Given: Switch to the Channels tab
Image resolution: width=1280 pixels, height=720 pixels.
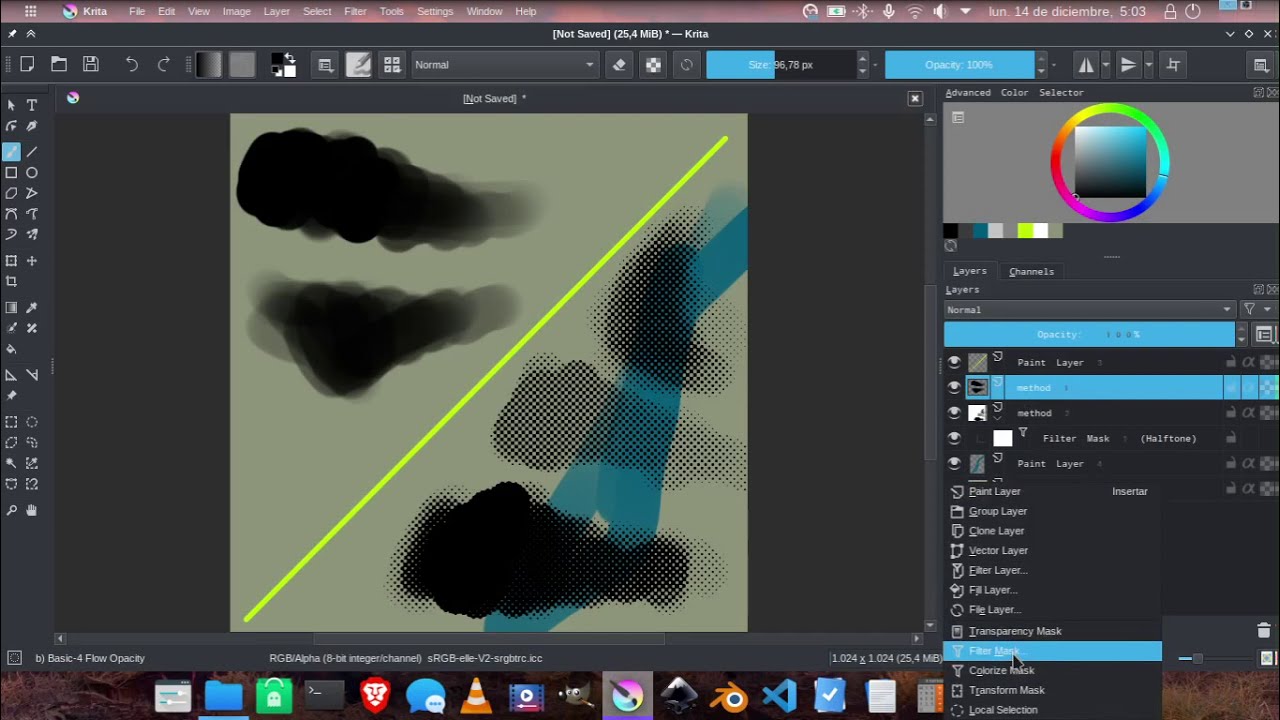Looking at the screenshot, I should [1031, 271].
